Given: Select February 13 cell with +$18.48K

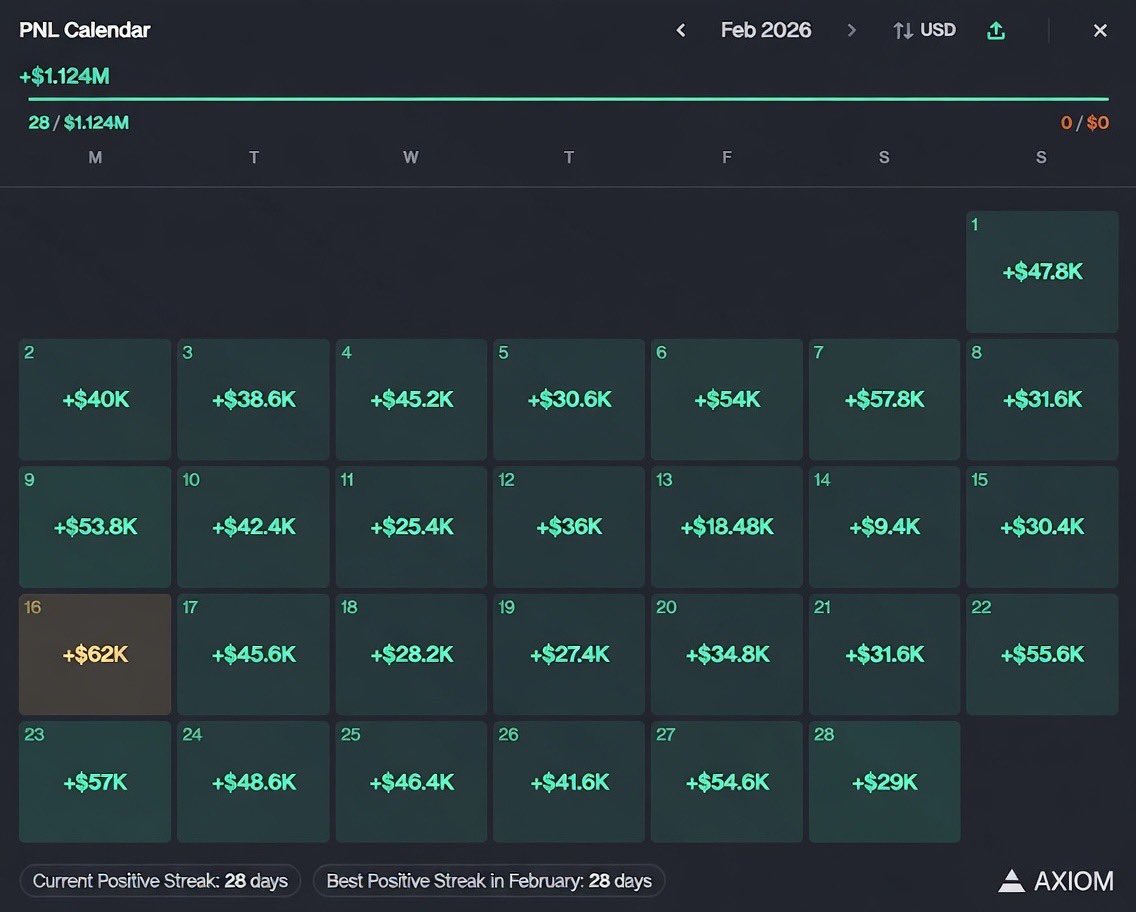Looking at the screenshot, I should pyautogui.click(x=727, y=527).
